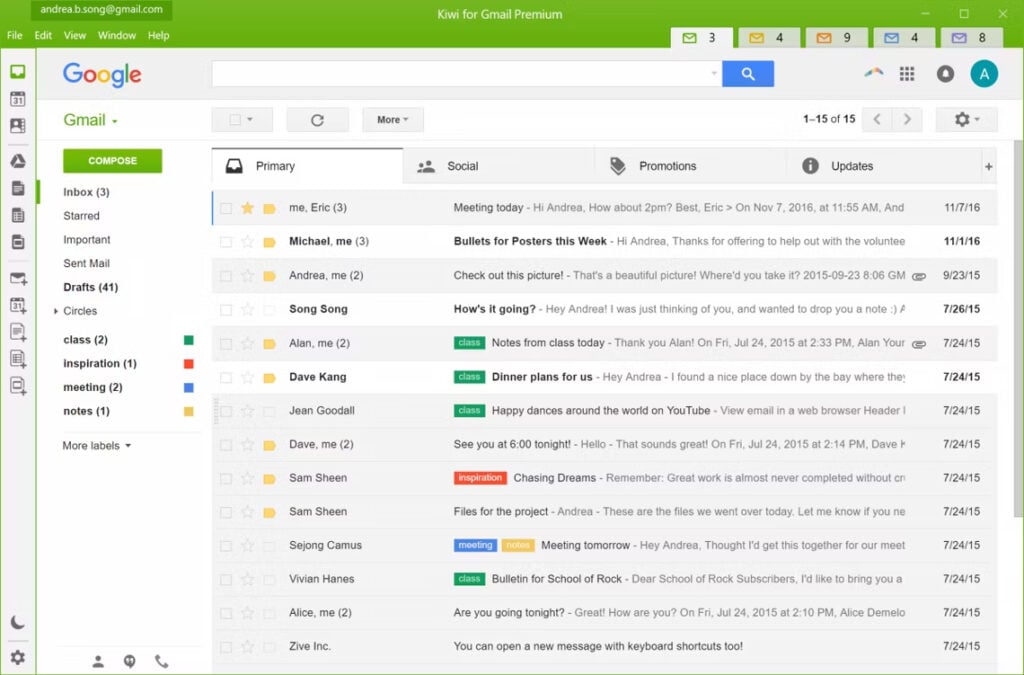Open the More actions dropdown
Image resolution: width=1024 pixels, height=675 pixels.
click(392, 119)
